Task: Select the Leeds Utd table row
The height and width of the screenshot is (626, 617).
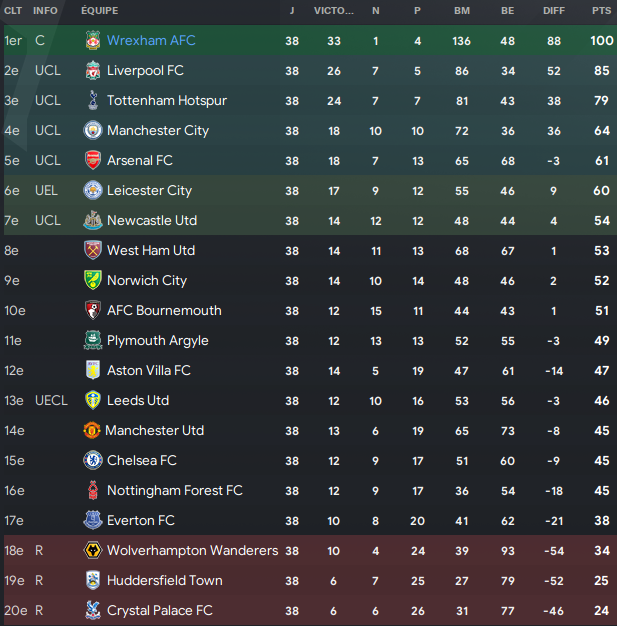Action: coord(308,400)
